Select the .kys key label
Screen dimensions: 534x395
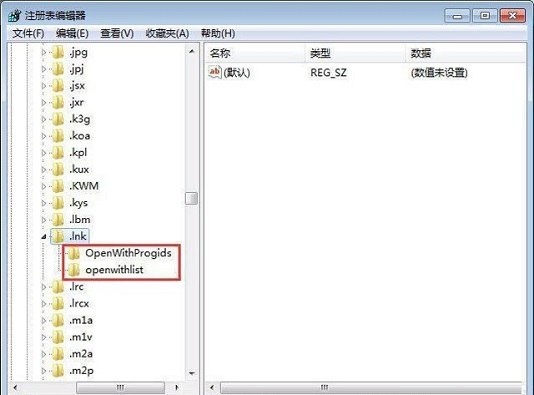coord(79,203)
